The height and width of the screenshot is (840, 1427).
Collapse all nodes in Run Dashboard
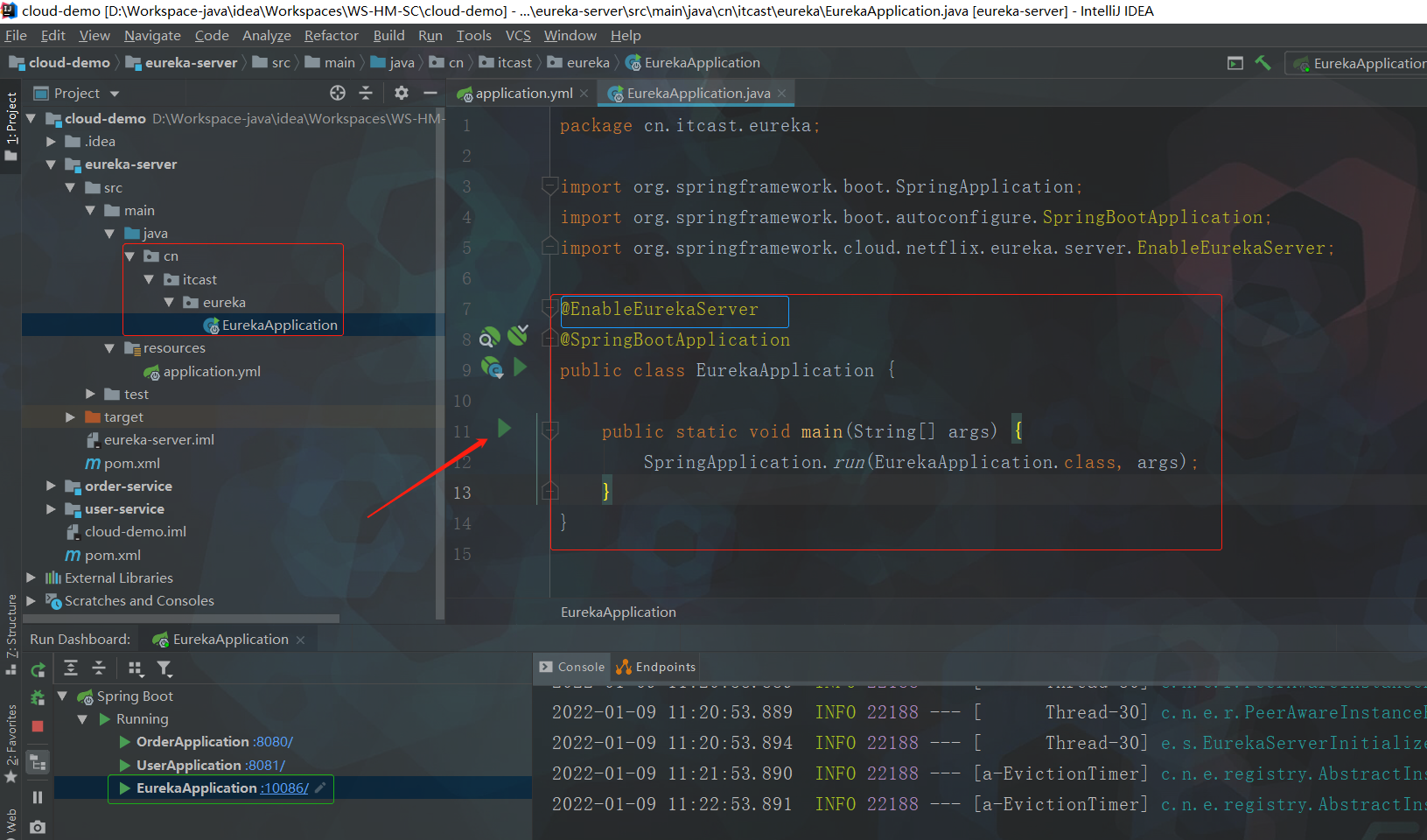tap(99, 668)
